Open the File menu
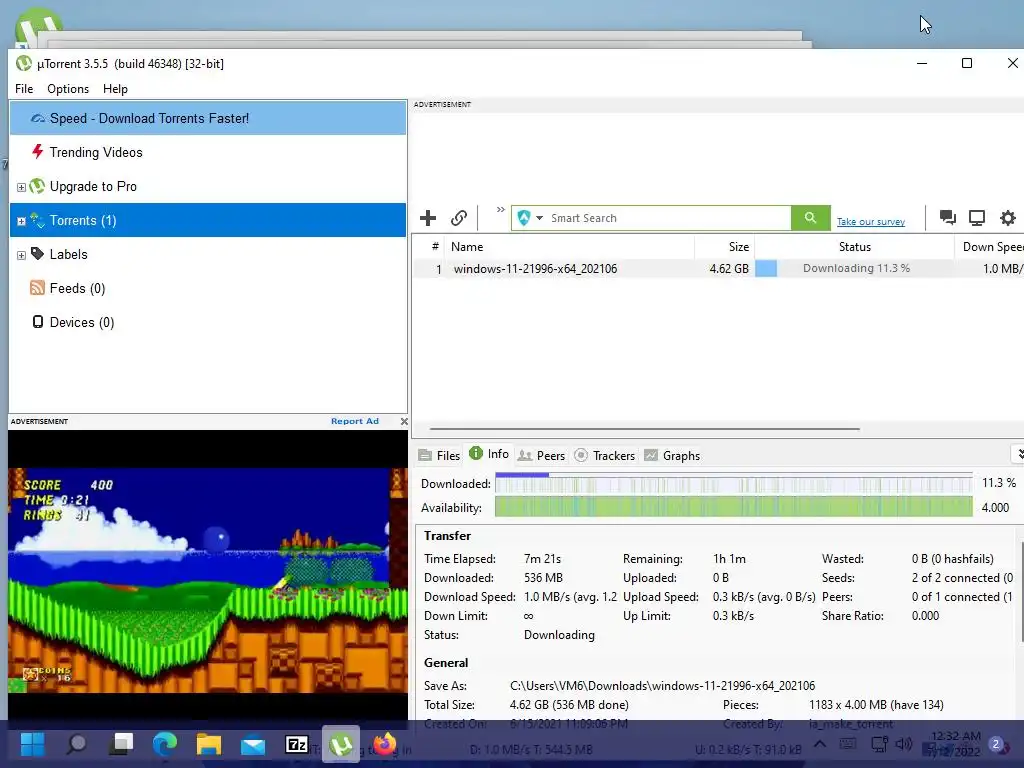Viewport: 1024px width, 768px height. click(24, 89)
